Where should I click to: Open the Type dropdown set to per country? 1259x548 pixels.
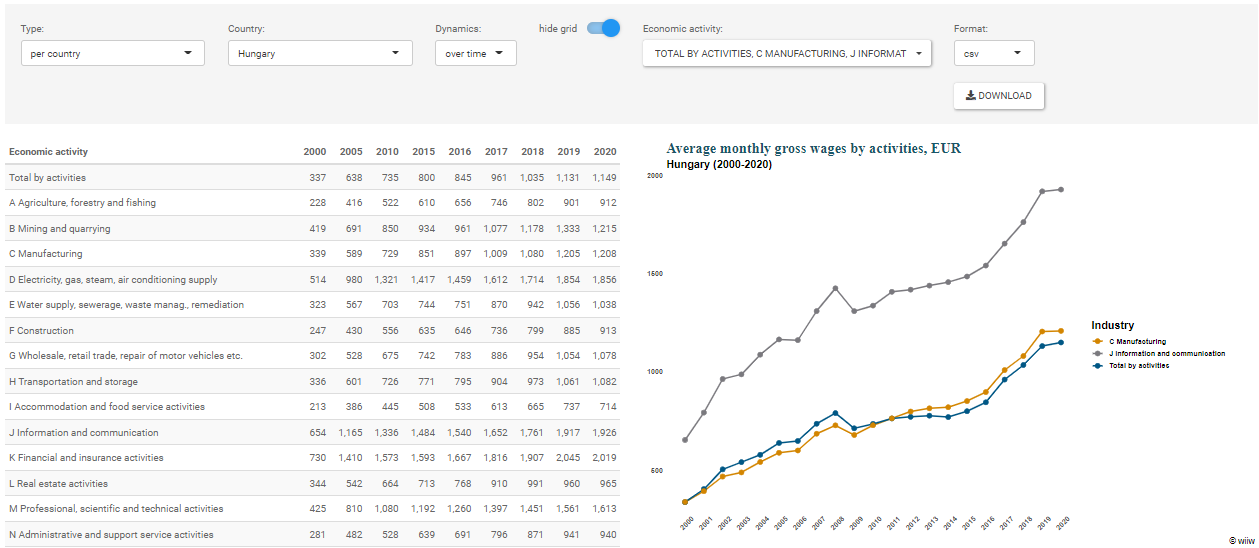pos(112,53)
